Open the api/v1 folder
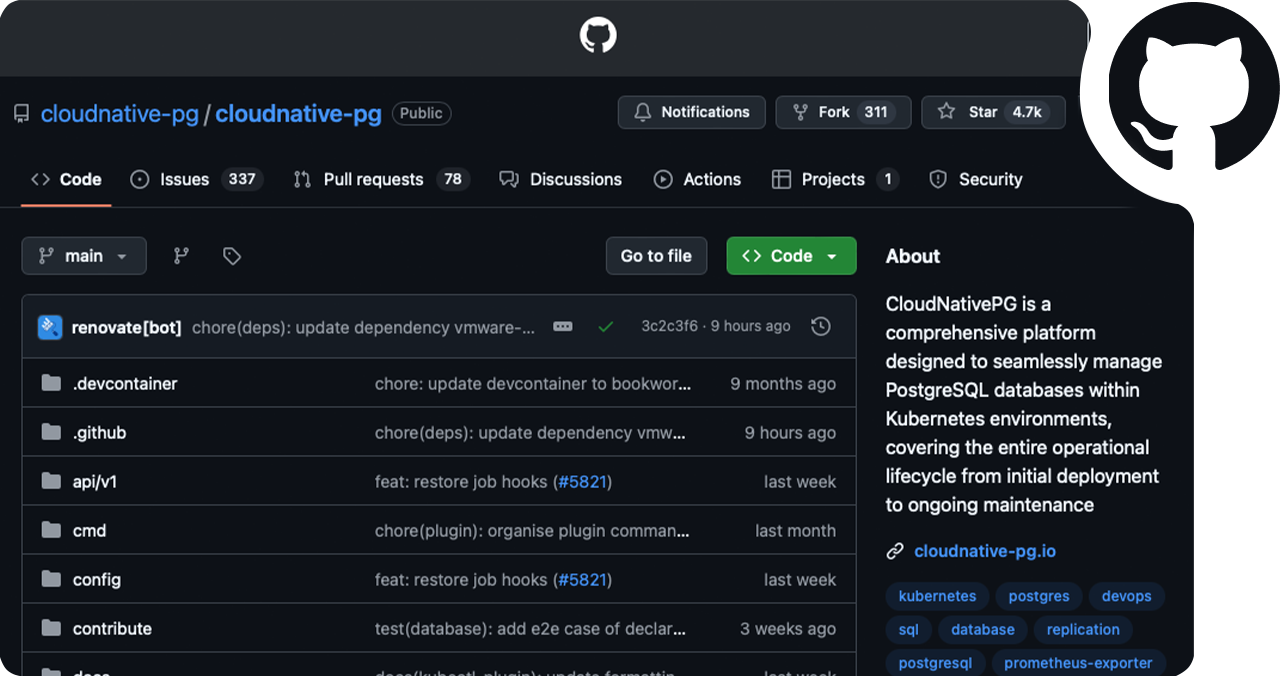Viewport: 1280px width, 676px height. click(95, 482)
